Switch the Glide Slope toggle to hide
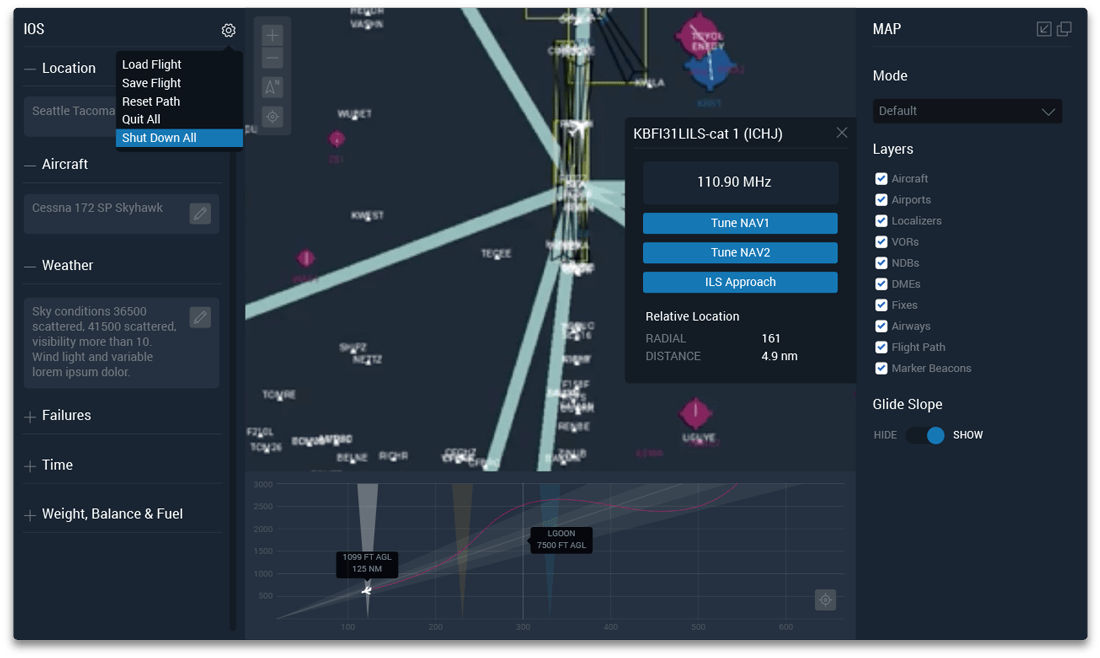Viewport: 1100px width, 658px height. tap(925, 435)
